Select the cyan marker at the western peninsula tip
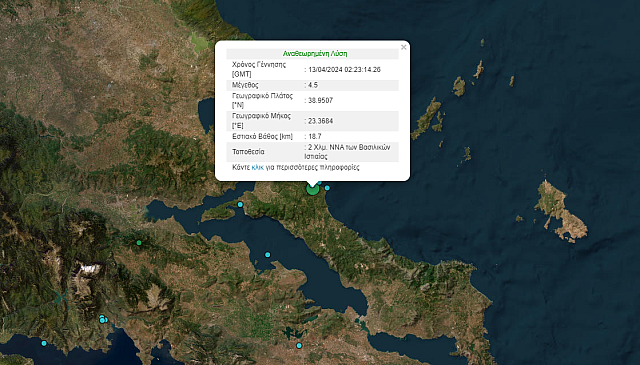Screen dimensions: 640x365 (240, 204)
